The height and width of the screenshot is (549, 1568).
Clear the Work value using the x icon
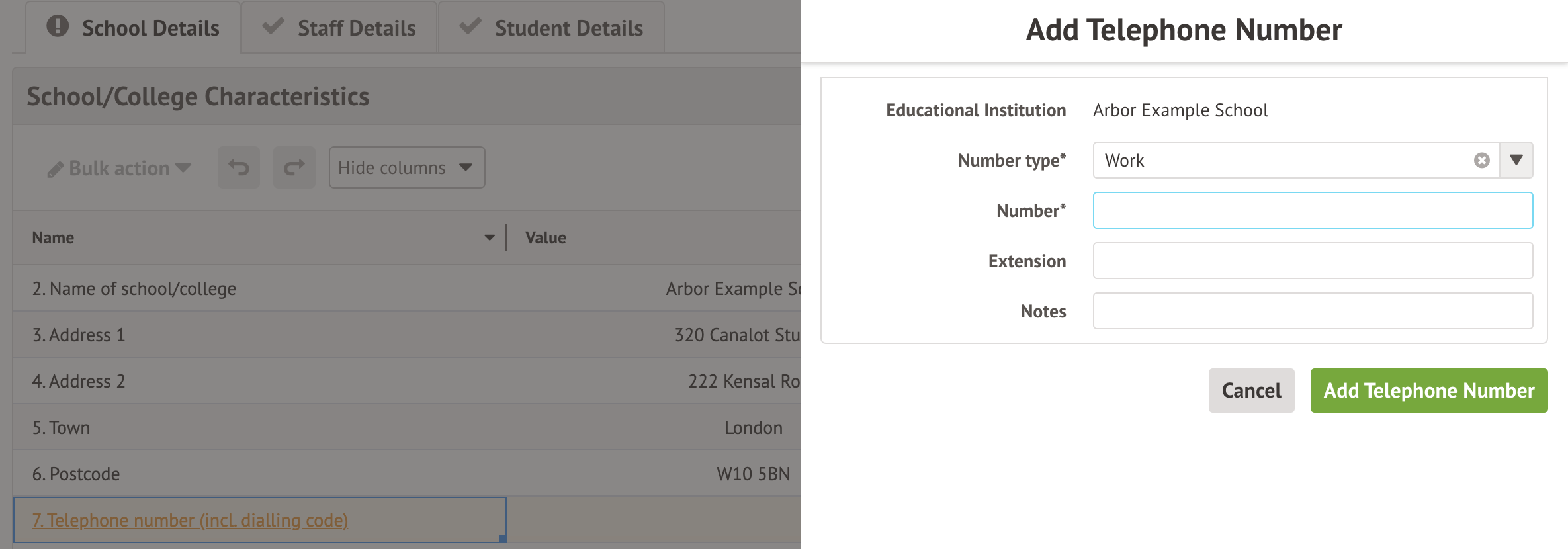1482,160
